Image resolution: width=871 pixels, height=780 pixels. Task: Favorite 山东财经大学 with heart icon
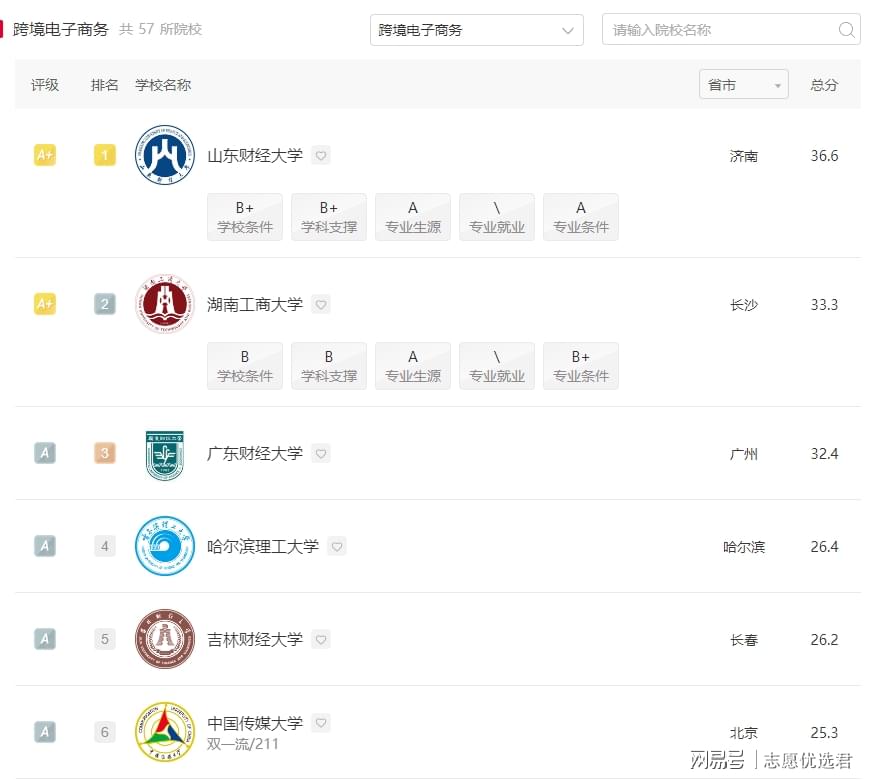click(321, 155)
